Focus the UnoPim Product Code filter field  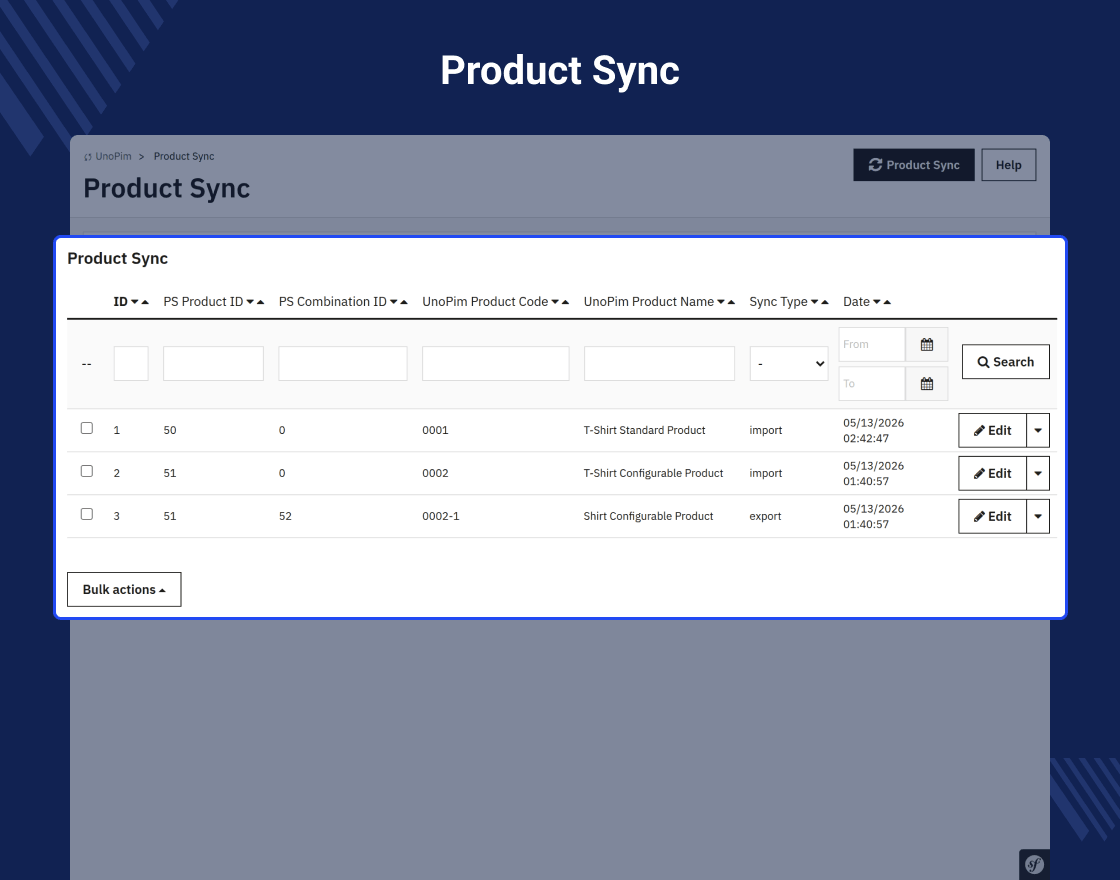tap(496, 364)
